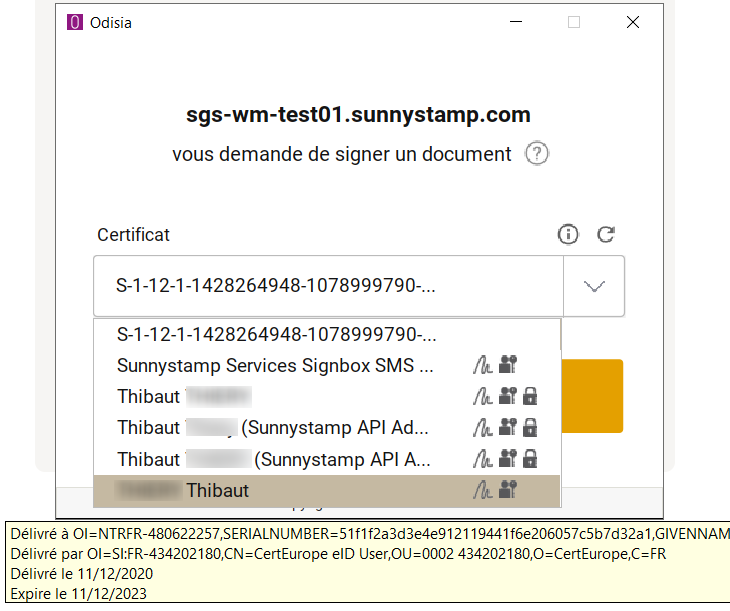This screenshot has height=611, width=730.
Task: Collapse the Certificat dropdown arrow
Action: tap(594, 286)
